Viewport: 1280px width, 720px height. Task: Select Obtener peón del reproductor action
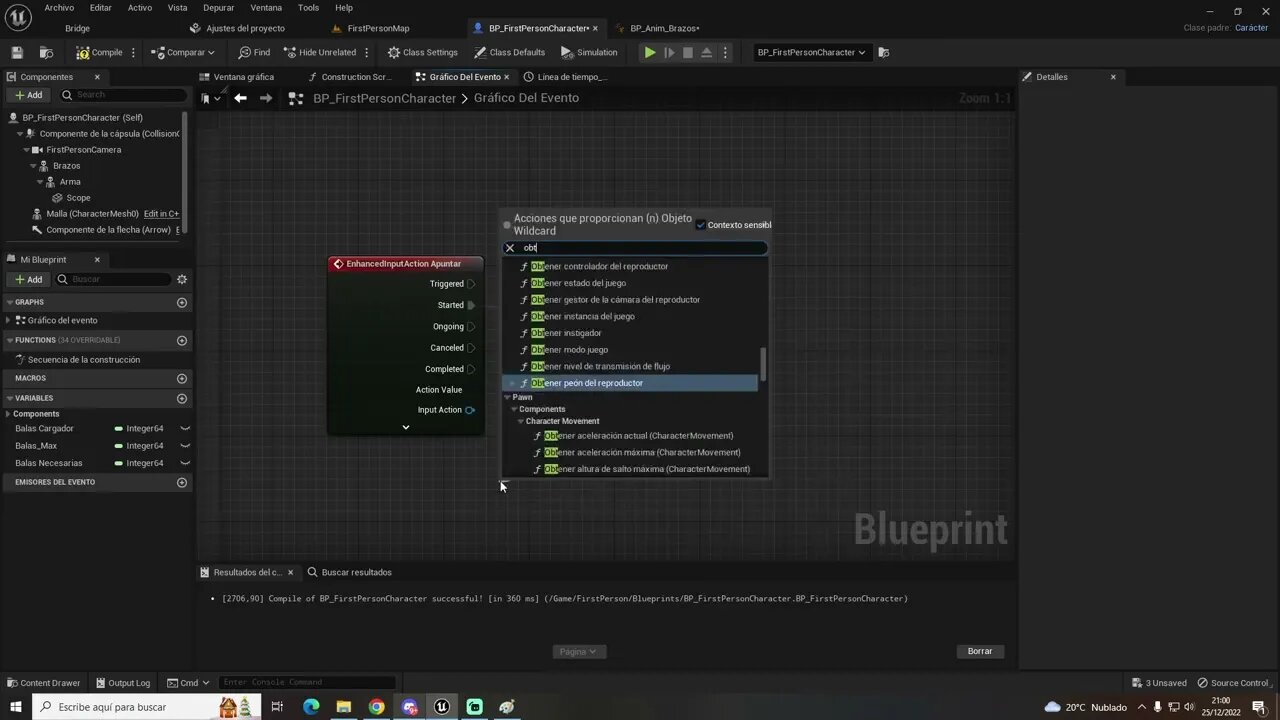[x=630, y=383]
